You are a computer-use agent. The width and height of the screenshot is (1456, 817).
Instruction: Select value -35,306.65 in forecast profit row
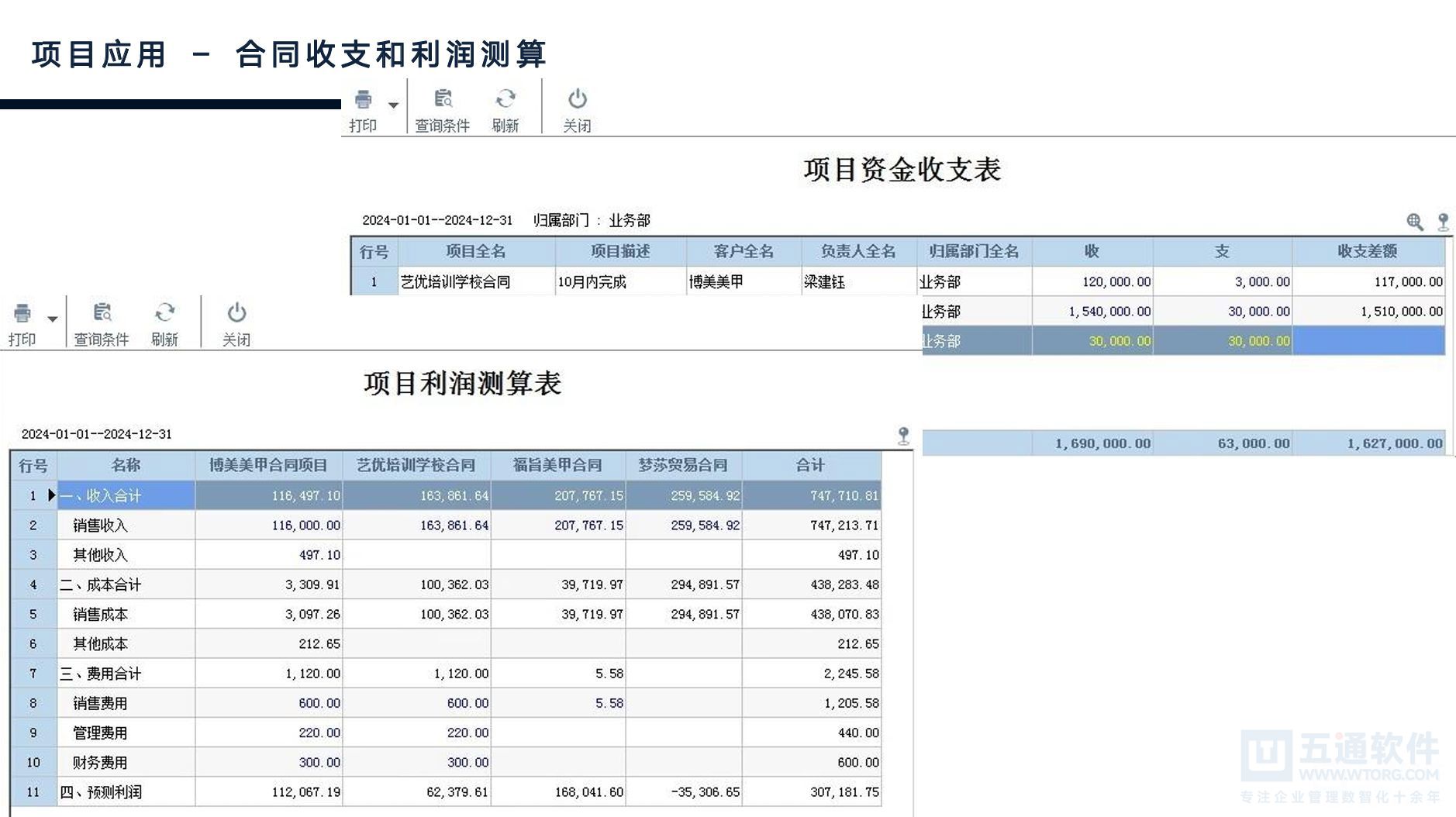pos(684,791)
